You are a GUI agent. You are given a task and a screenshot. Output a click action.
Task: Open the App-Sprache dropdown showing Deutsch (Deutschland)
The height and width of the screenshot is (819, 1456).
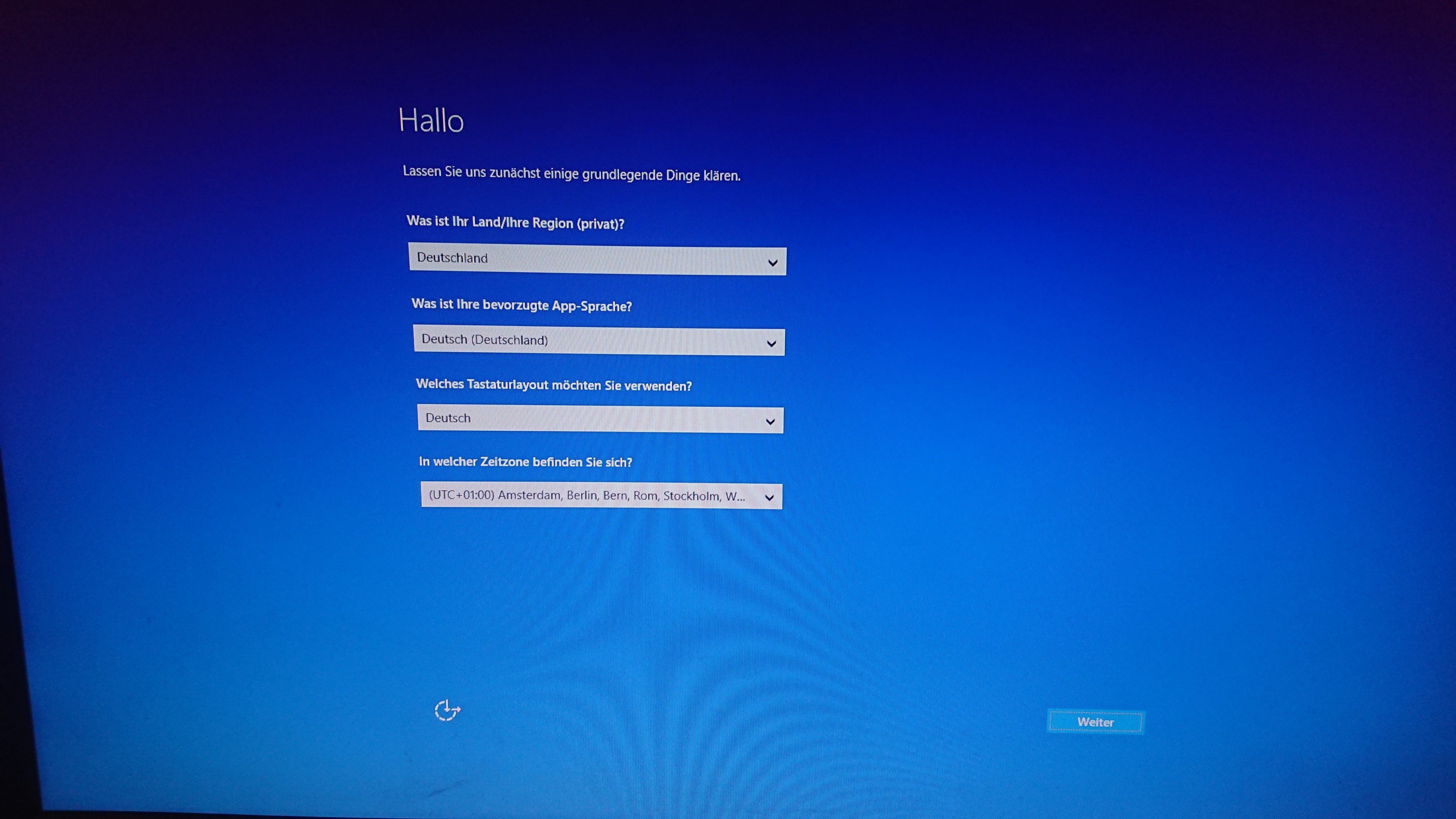click(599, 341)
